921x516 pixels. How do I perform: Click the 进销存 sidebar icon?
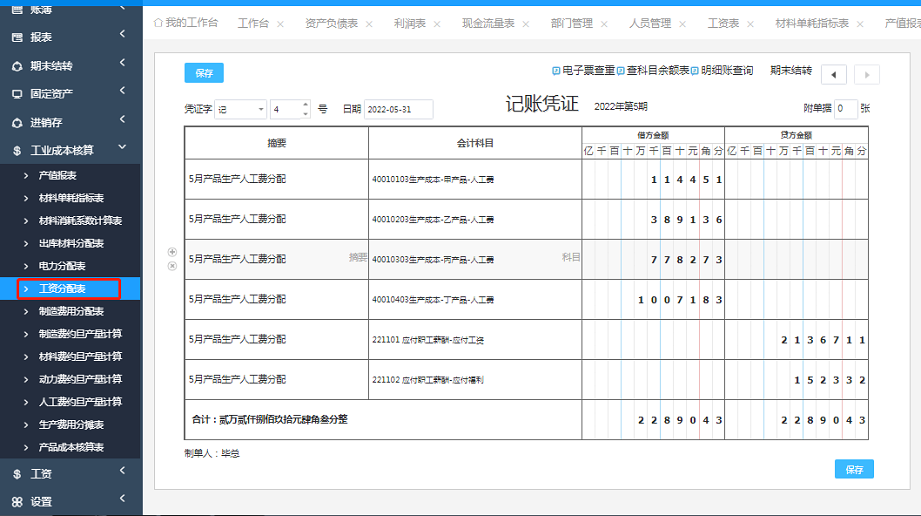click(x=17, y=123)
